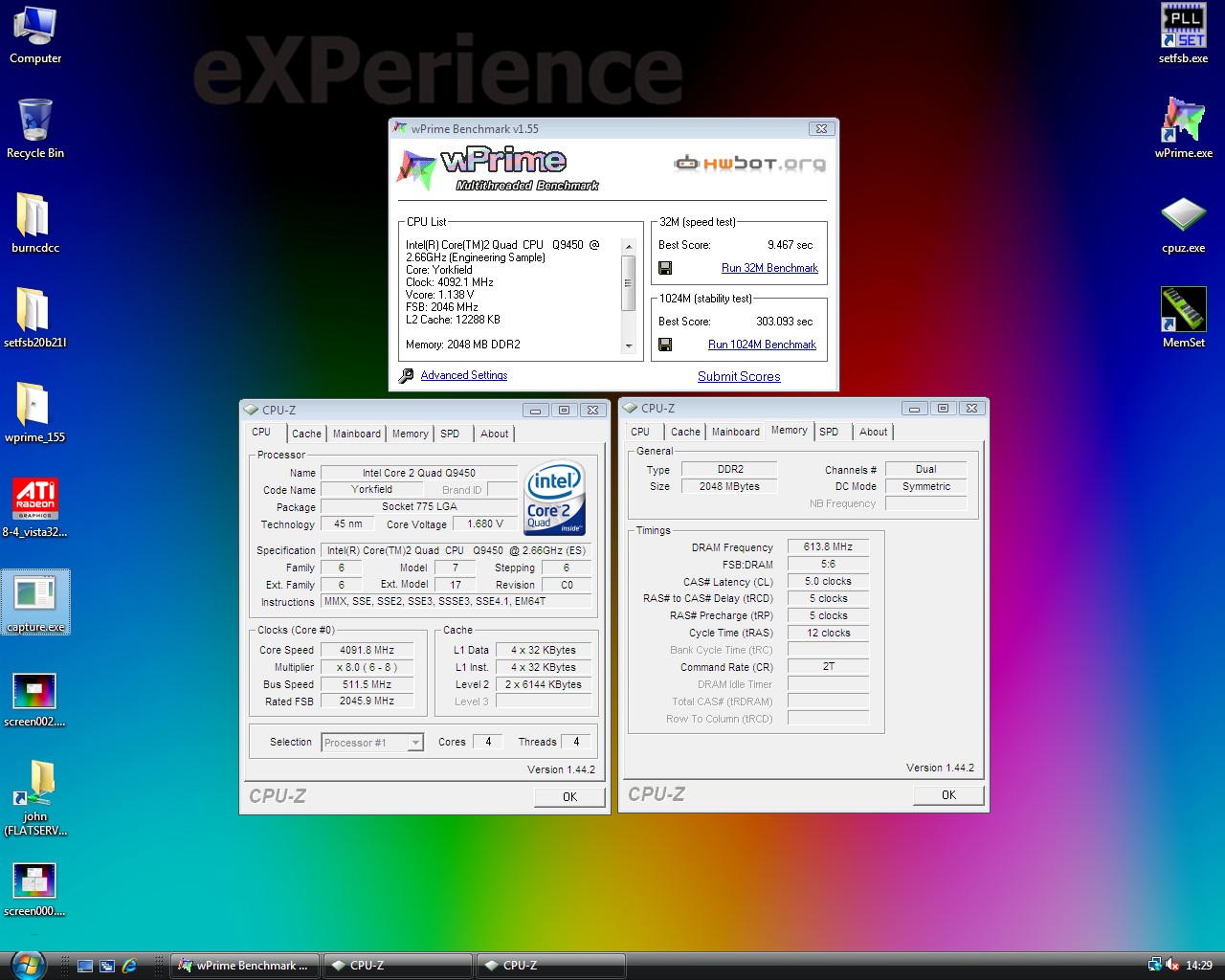Select the MemSet desktop icon

1184,318
